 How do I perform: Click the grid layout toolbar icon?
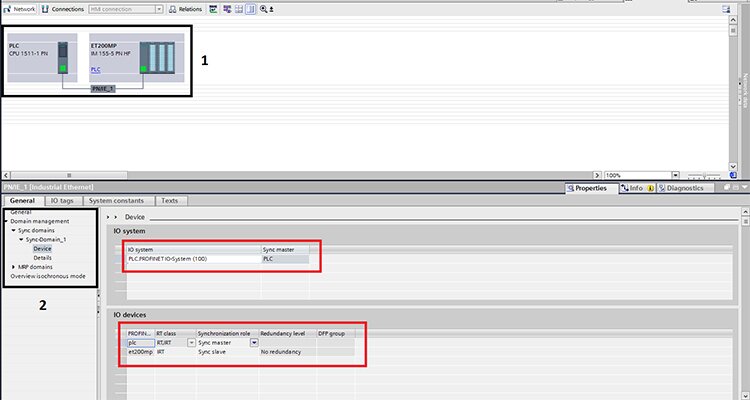tap(239, 9)
